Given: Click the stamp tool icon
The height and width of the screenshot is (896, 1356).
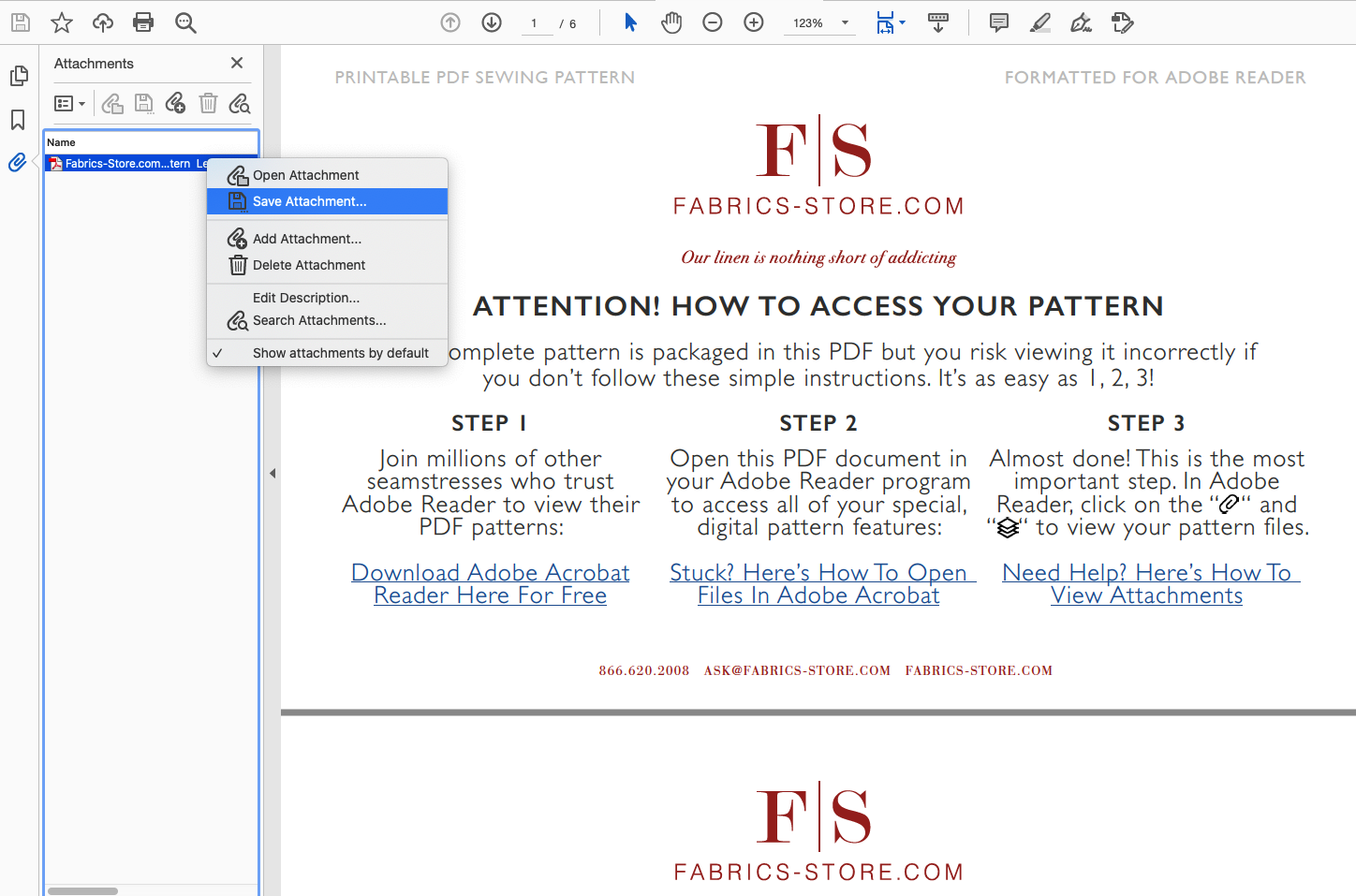Looking at the screenshot, I should [x=1123, y=22].
